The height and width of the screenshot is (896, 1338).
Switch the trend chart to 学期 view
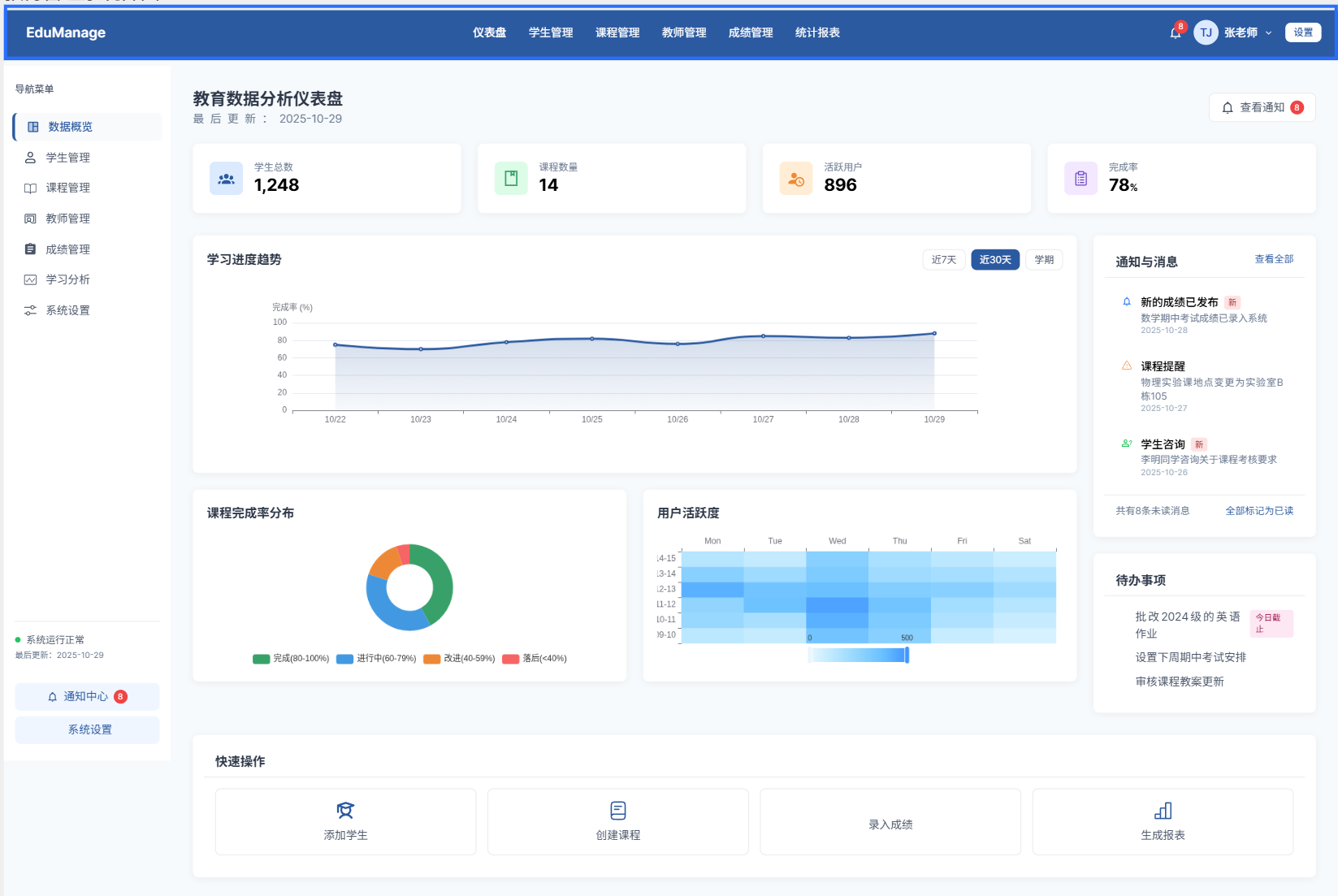(1044, 259)
